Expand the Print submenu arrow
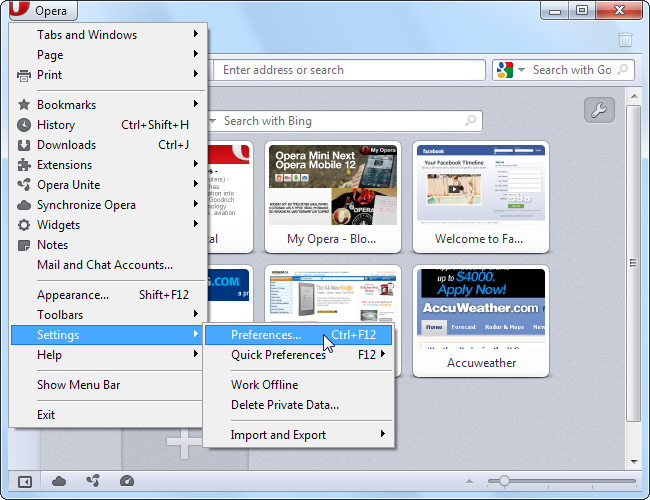This screenshot has width=650, height=500. 196,74
